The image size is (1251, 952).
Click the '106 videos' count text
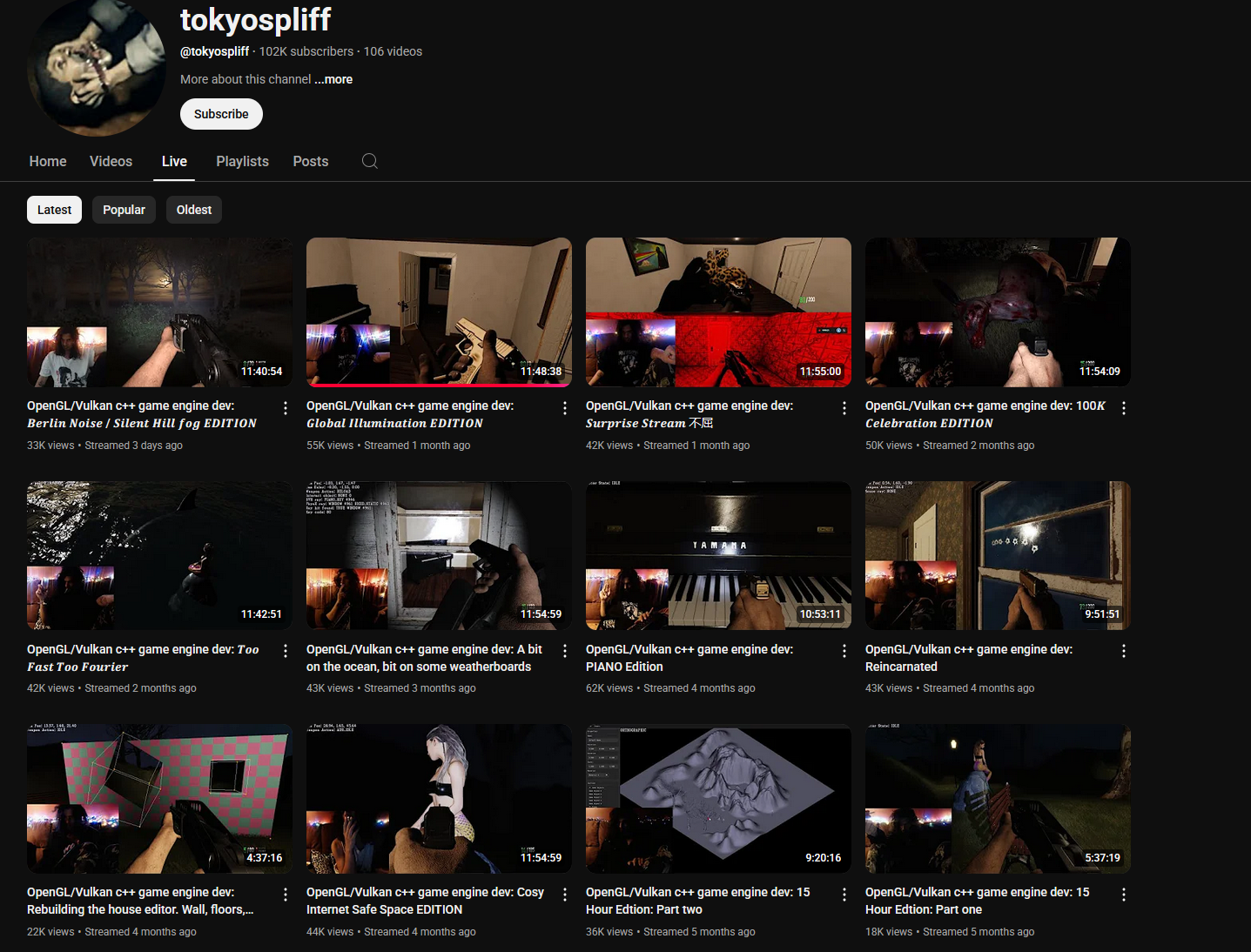[x=393, y=51]
